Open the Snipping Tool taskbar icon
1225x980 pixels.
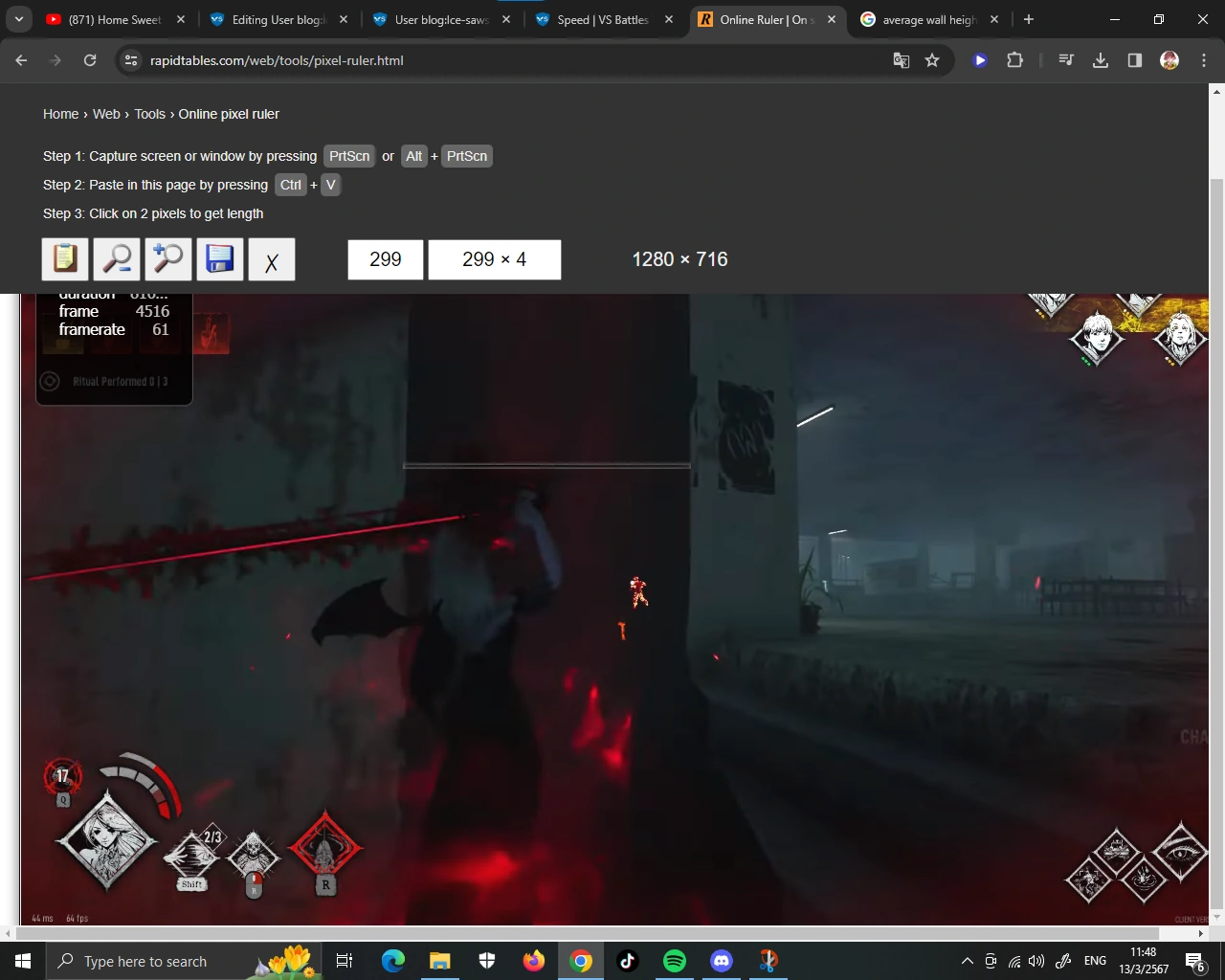[x=768, y=961]
